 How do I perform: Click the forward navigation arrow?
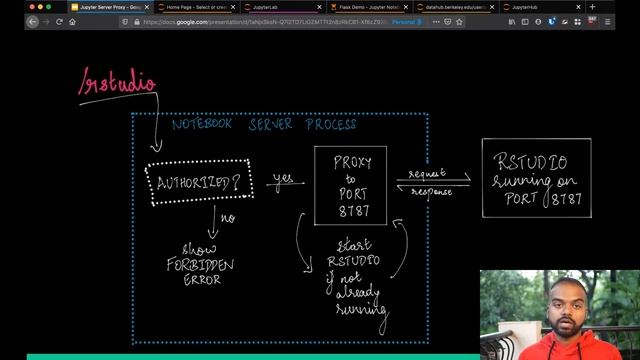tap(46, 22)
